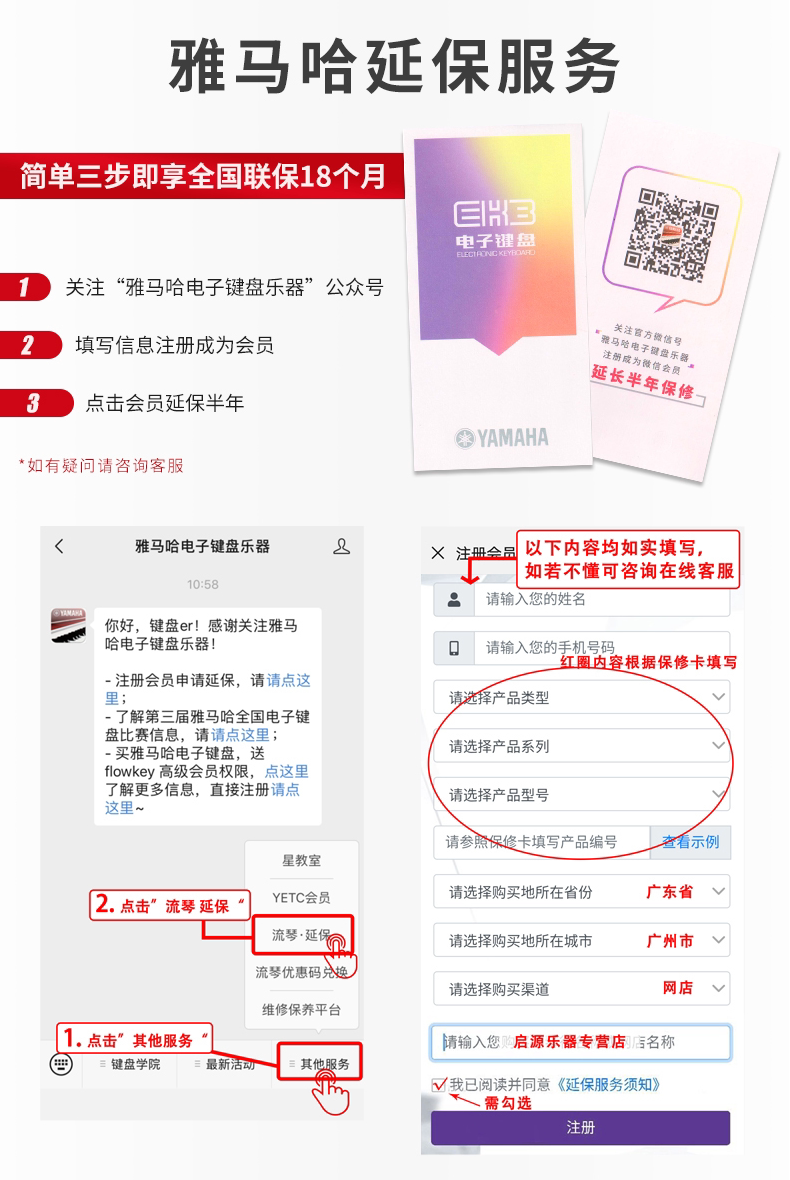Tap the Yamaha account avatar
Image resolution: width=790 pixels, height=1180 pixels.
(68, 625)
